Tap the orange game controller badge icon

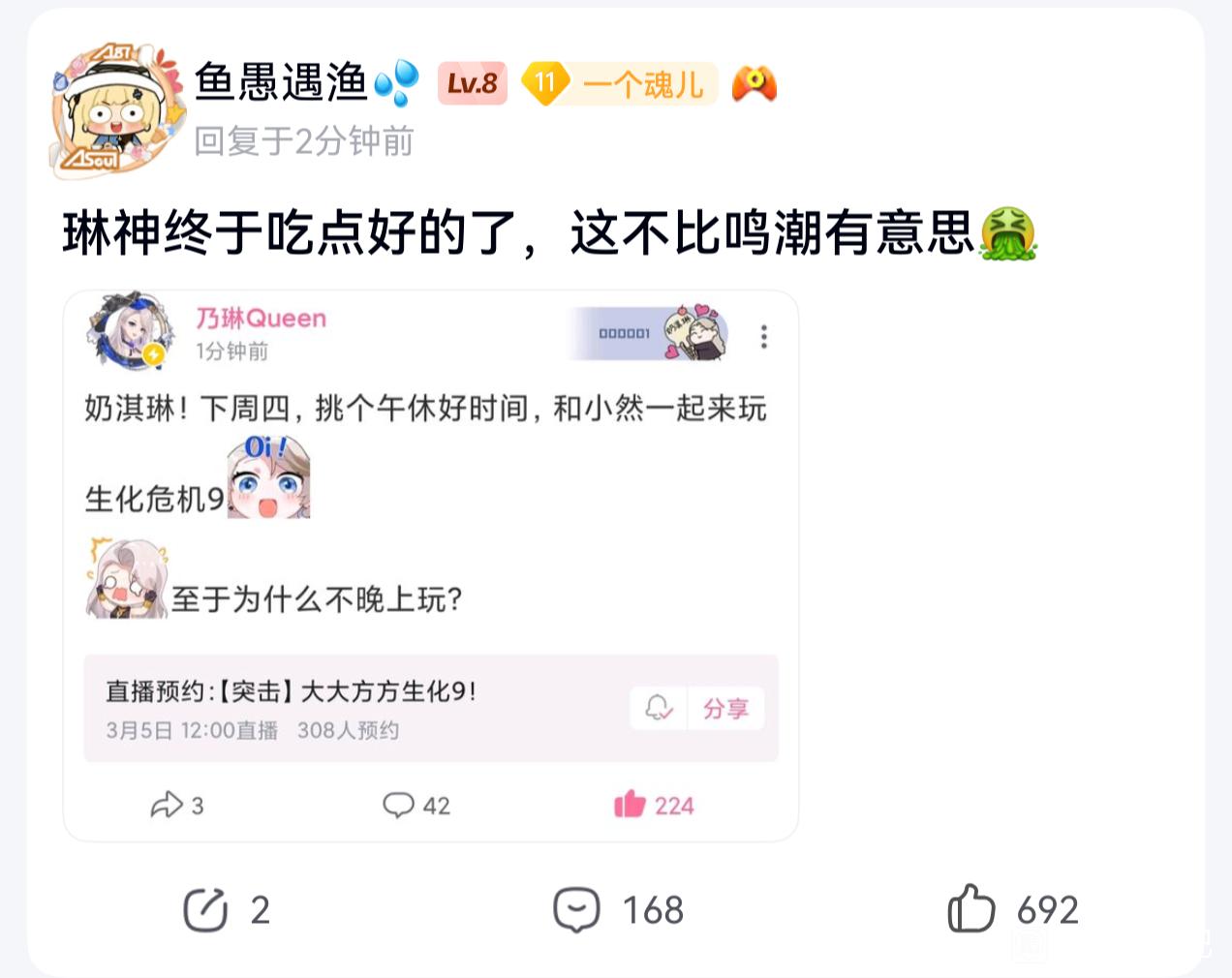click(755, 83)
